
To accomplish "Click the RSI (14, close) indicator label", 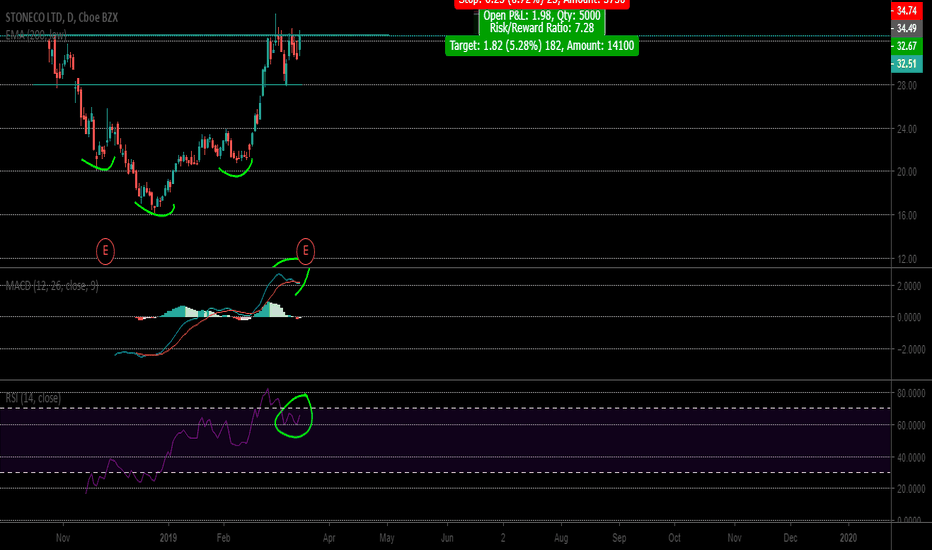I will point(33,398).
